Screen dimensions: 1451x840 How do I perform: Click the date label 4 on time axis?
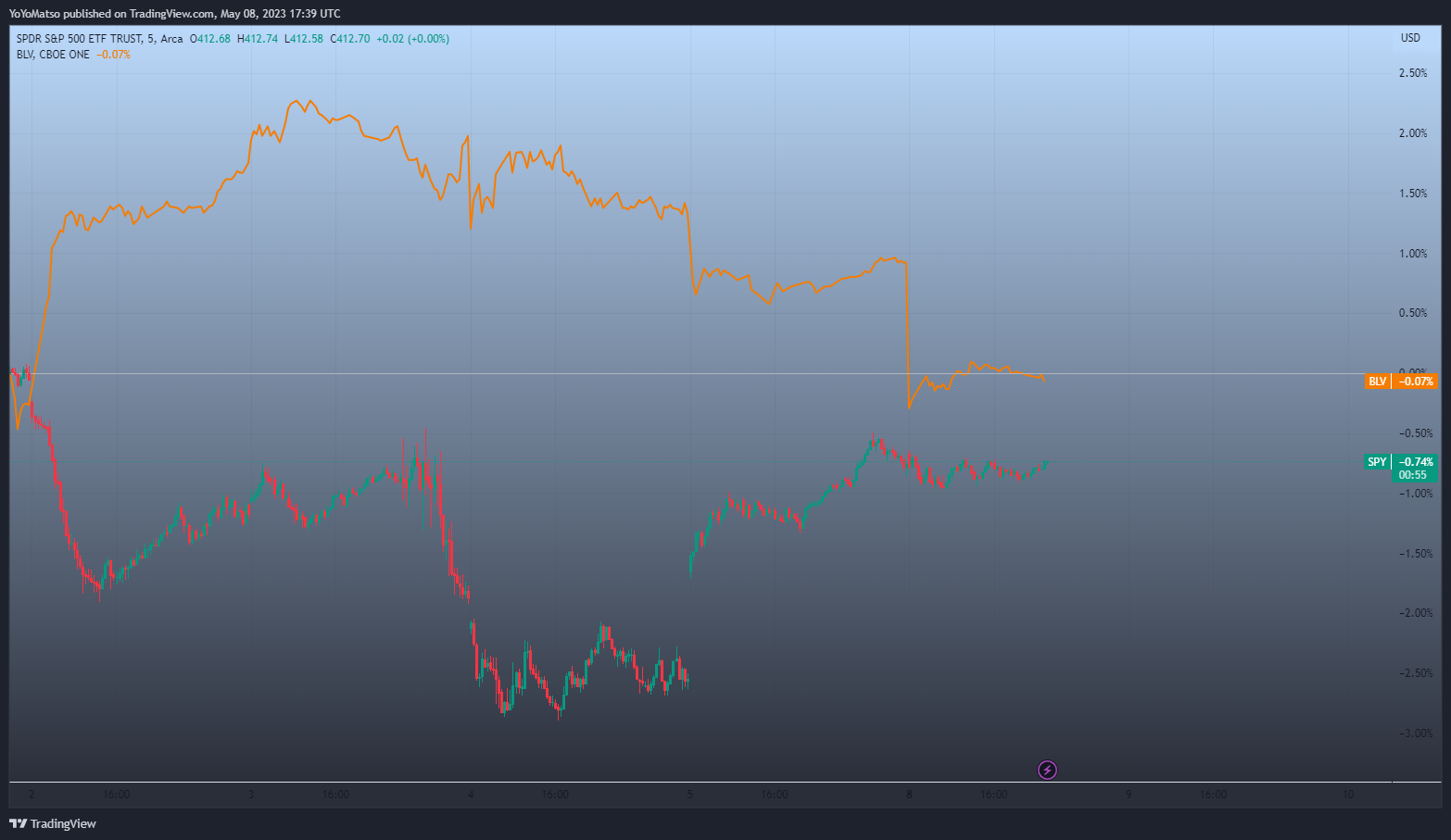coord(471,795)
